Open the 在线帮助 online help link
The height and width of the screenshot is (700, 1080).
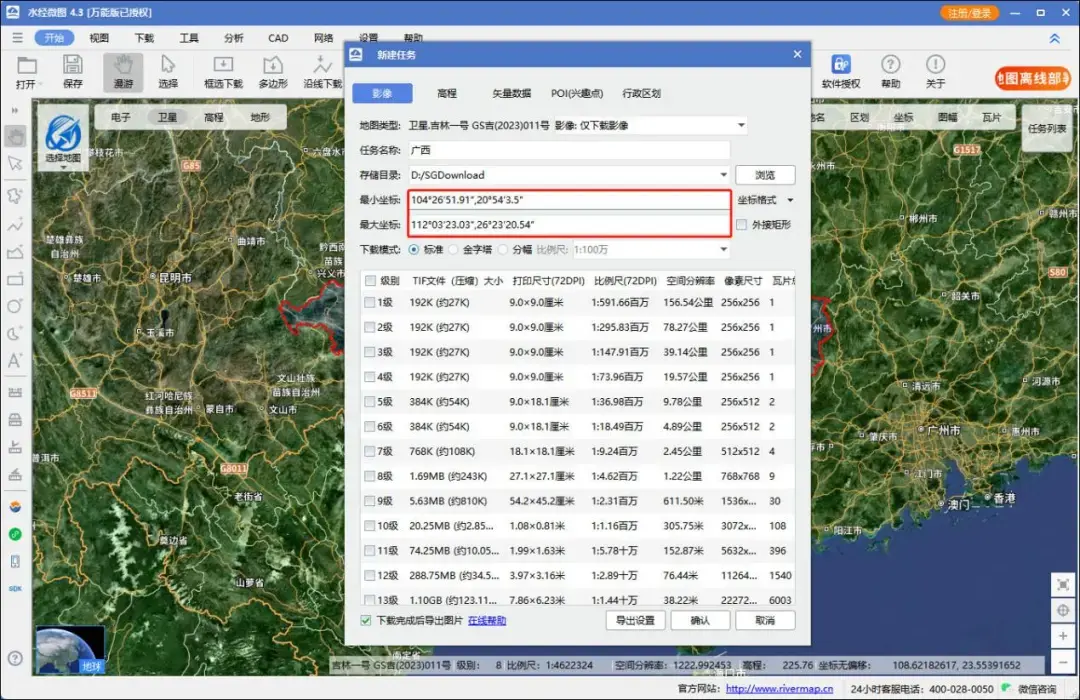click(x=487, y=620)
